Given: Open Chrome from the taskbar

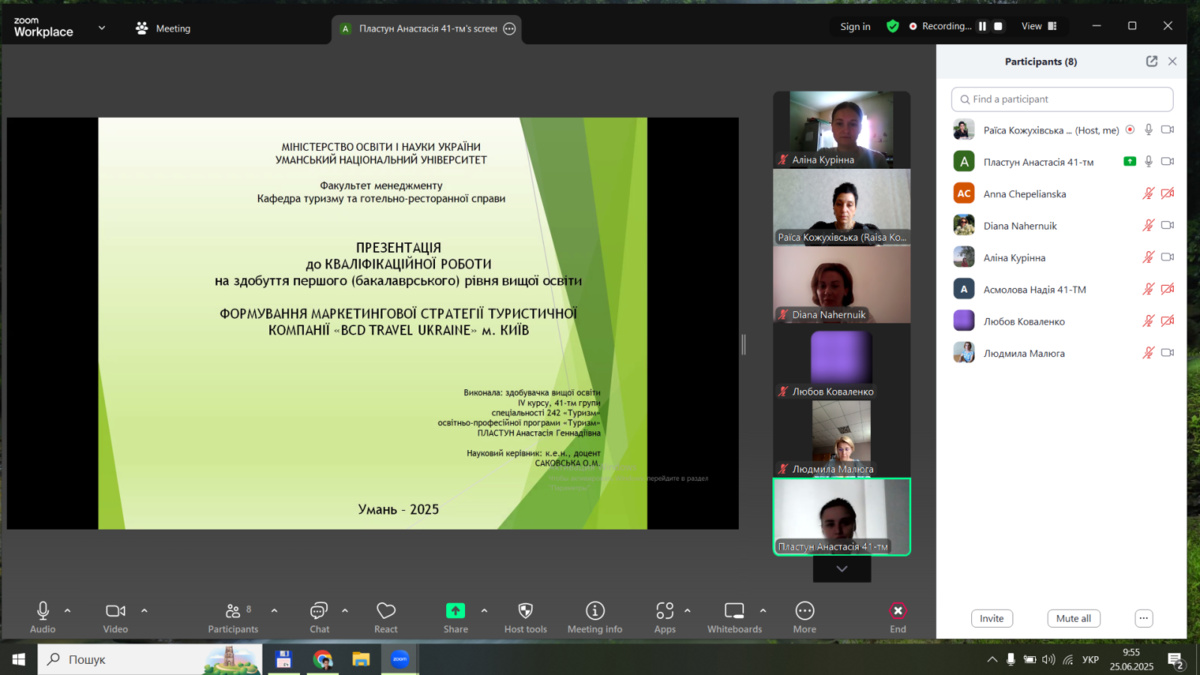Looking at the screenshot, I should click(322, 659).
